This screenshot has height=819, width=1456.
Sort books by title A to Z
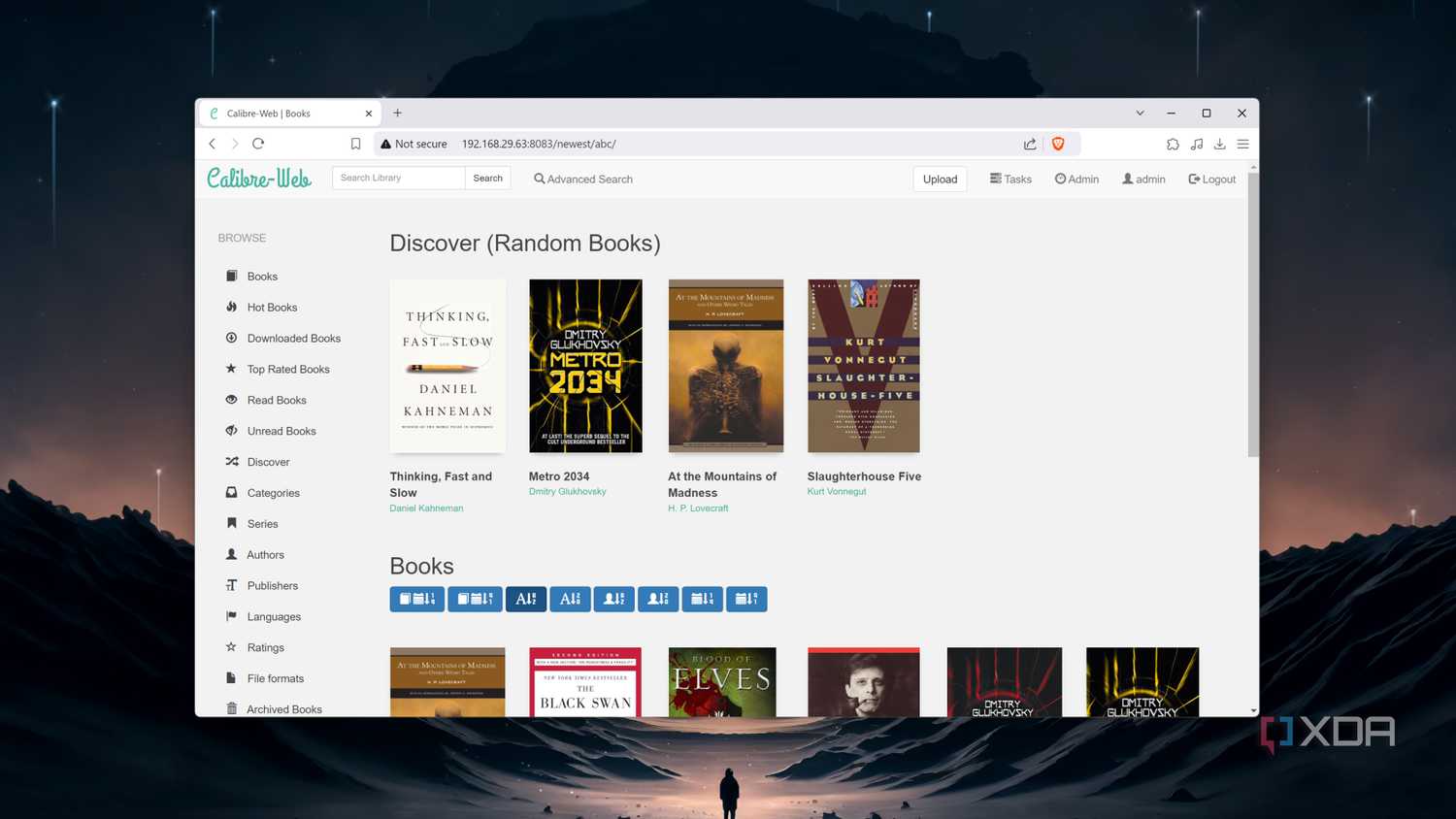[x=526, y=599]
